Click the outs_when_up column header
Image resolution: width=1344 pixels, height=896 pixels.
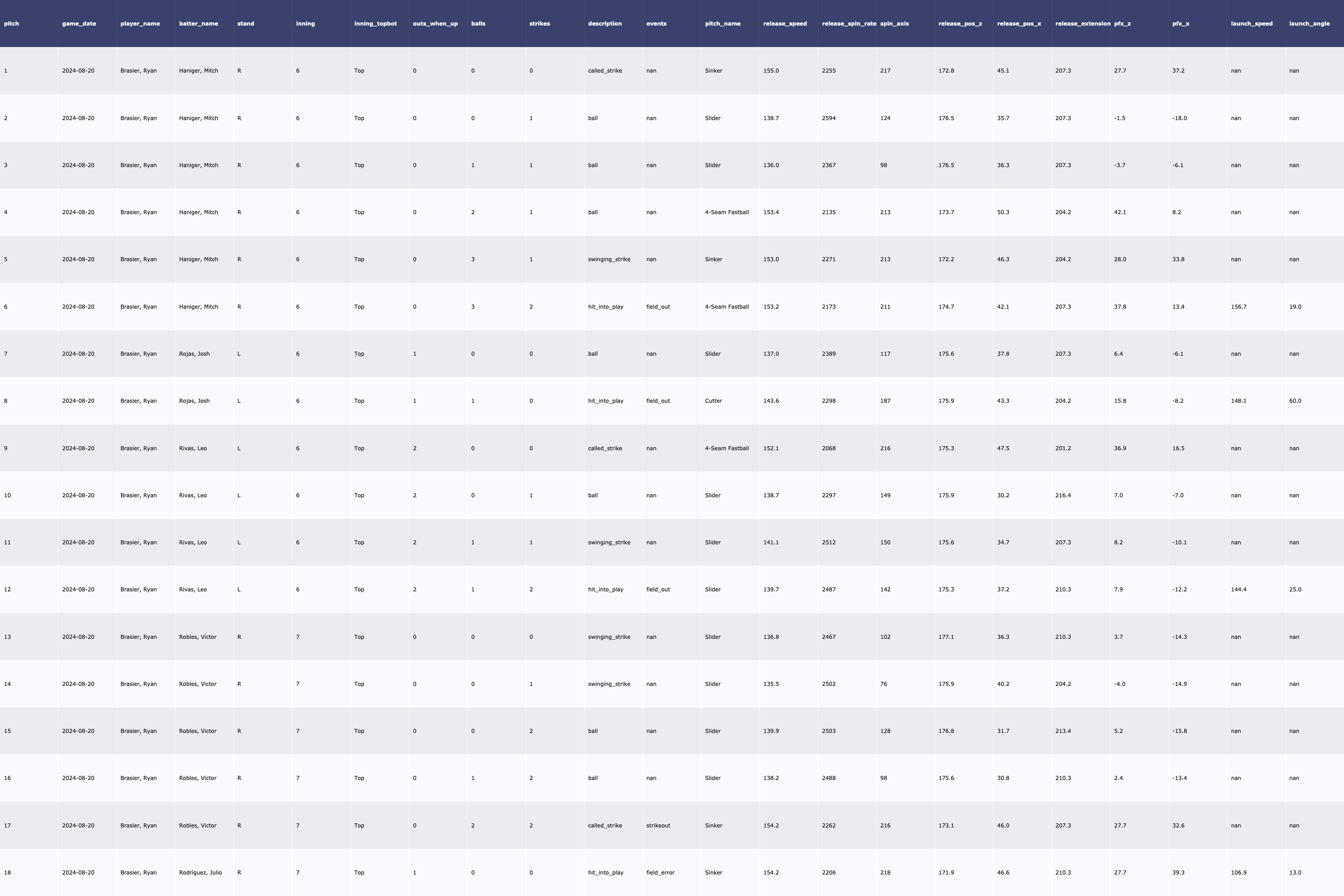(435, 23)
